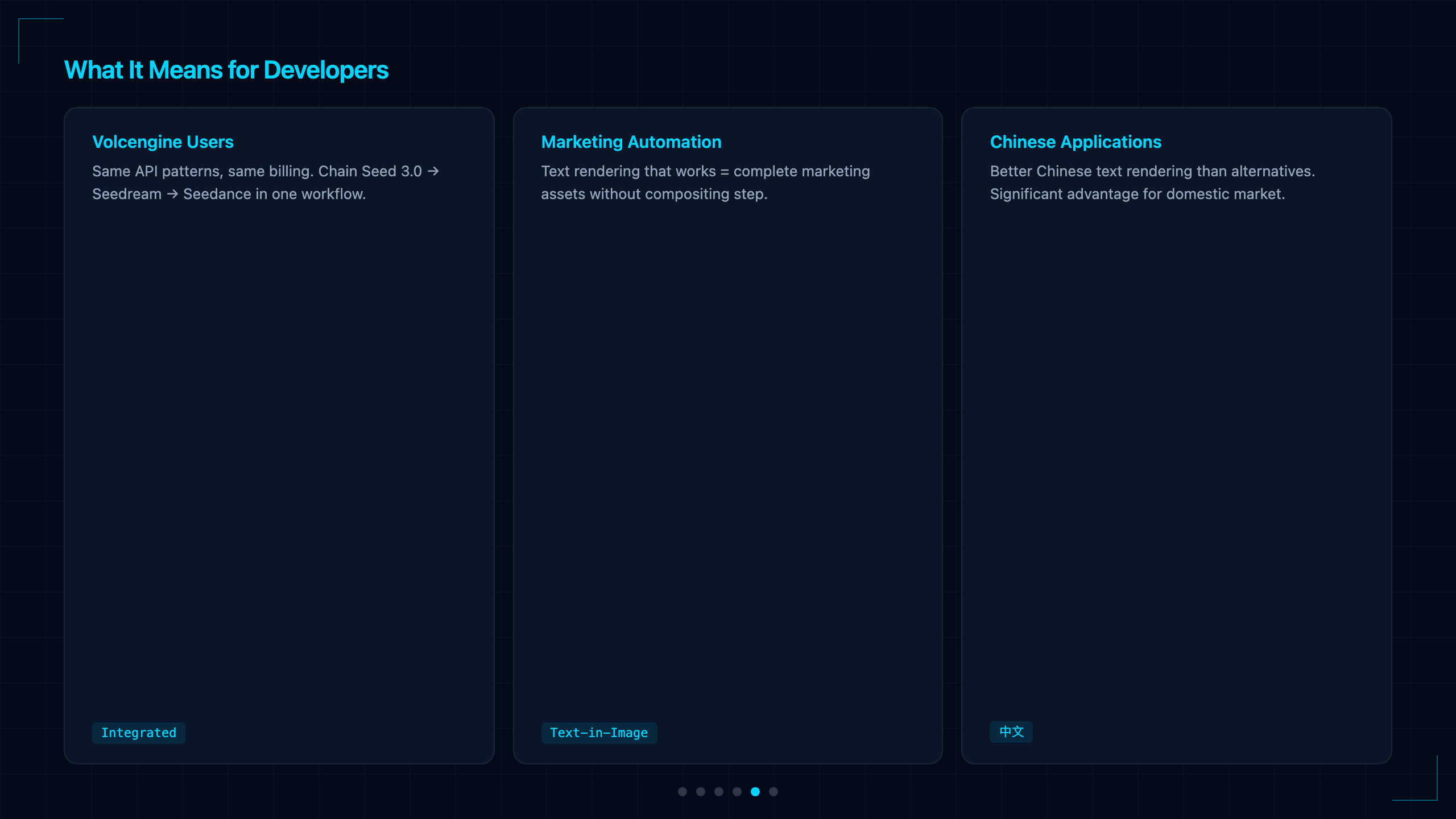Go to the first slide pagination dot
Screen dimensions: 1456x819
682,792
